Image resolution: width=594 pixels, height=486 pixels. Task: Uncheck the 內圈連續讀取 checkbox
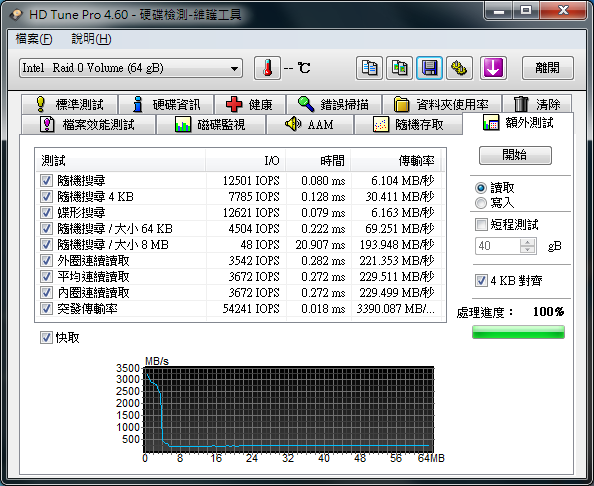point(46,293)
